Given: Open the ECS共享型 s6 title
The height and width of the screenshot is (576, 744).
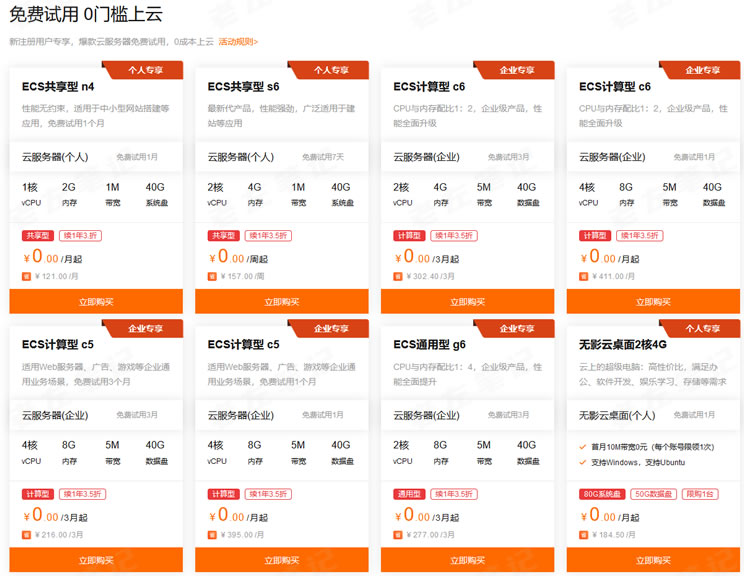Looking at the screenshot, I should (x=243, y=87).
